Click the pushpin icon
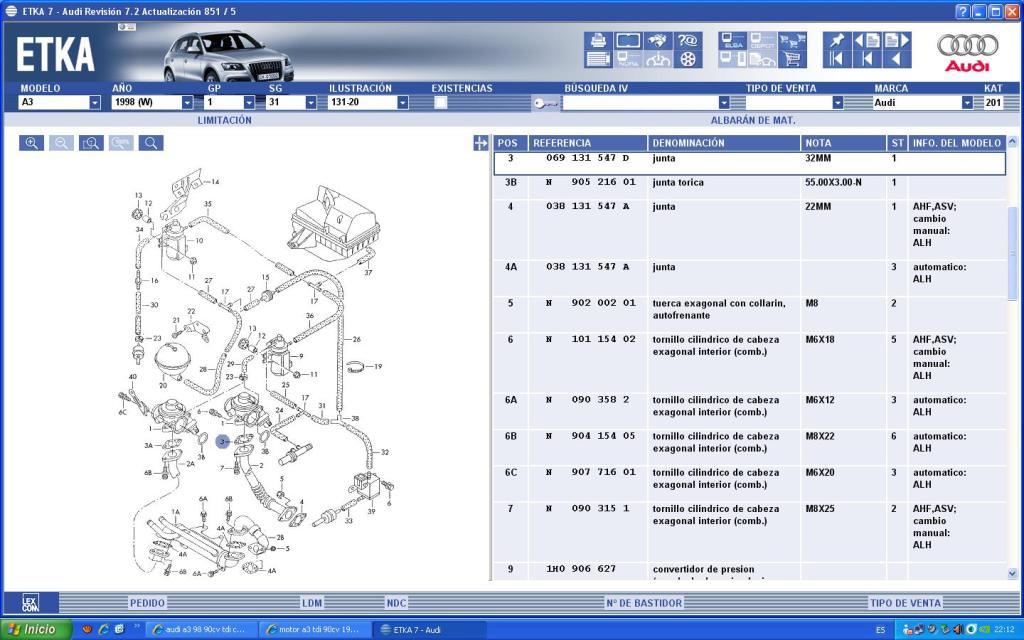 [x=837, y=40]
